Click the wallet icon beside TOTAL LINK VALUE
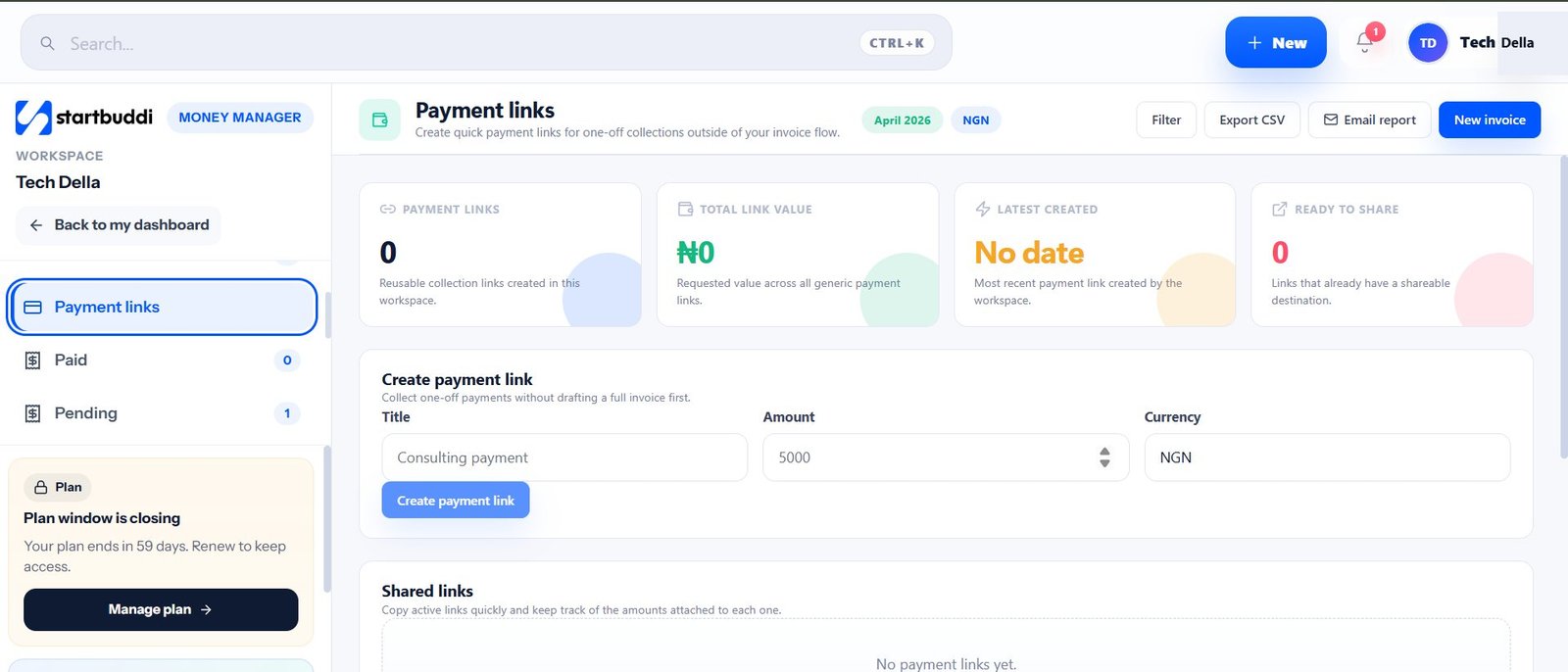This screenshot has height=672, width=1568. [685, 210]
